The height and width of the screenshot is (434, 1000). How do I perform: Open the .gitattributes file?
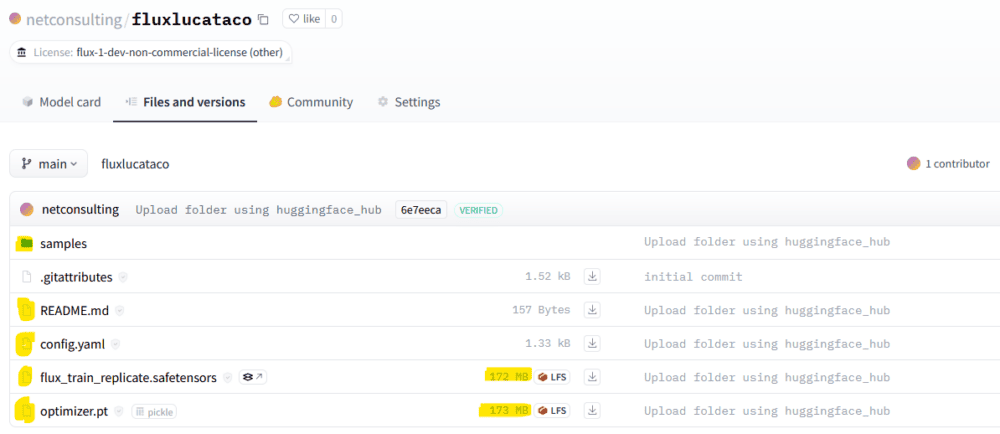tap(76, 277)
